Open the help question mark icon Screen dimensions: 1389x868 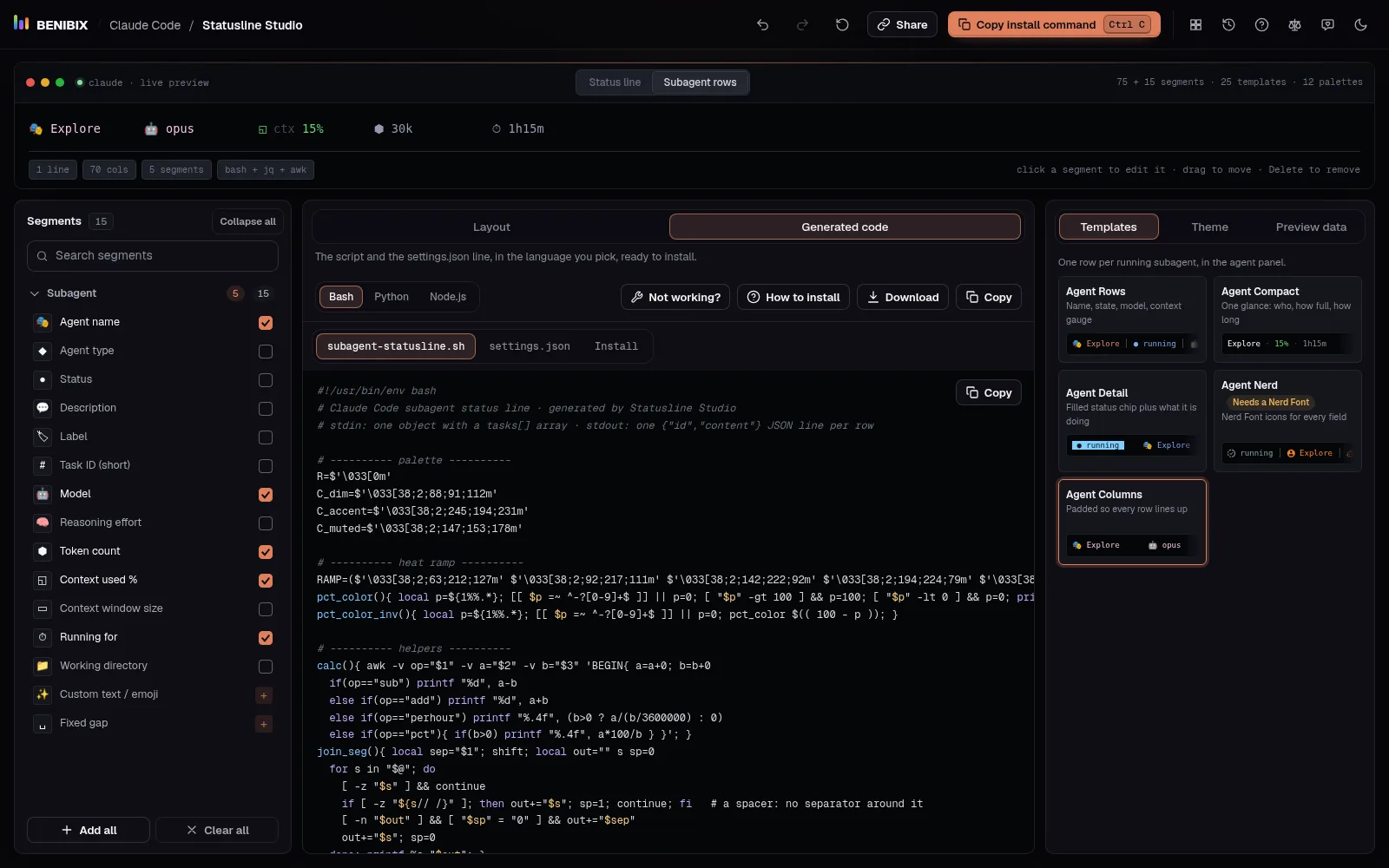pos(1261,25)
